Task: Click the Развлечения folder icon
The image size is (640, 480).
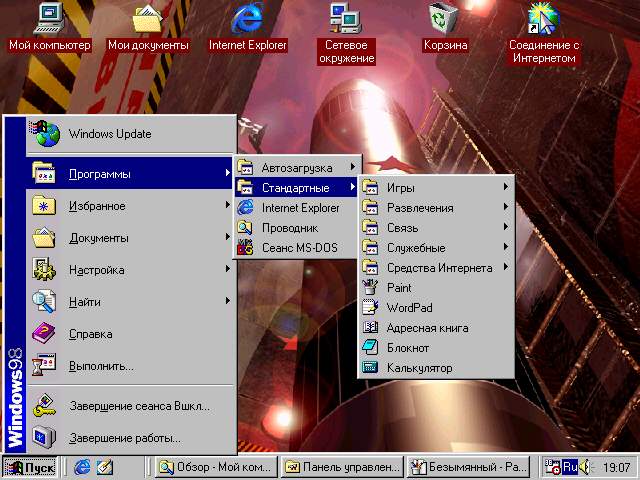Action: tap(370, 207)
